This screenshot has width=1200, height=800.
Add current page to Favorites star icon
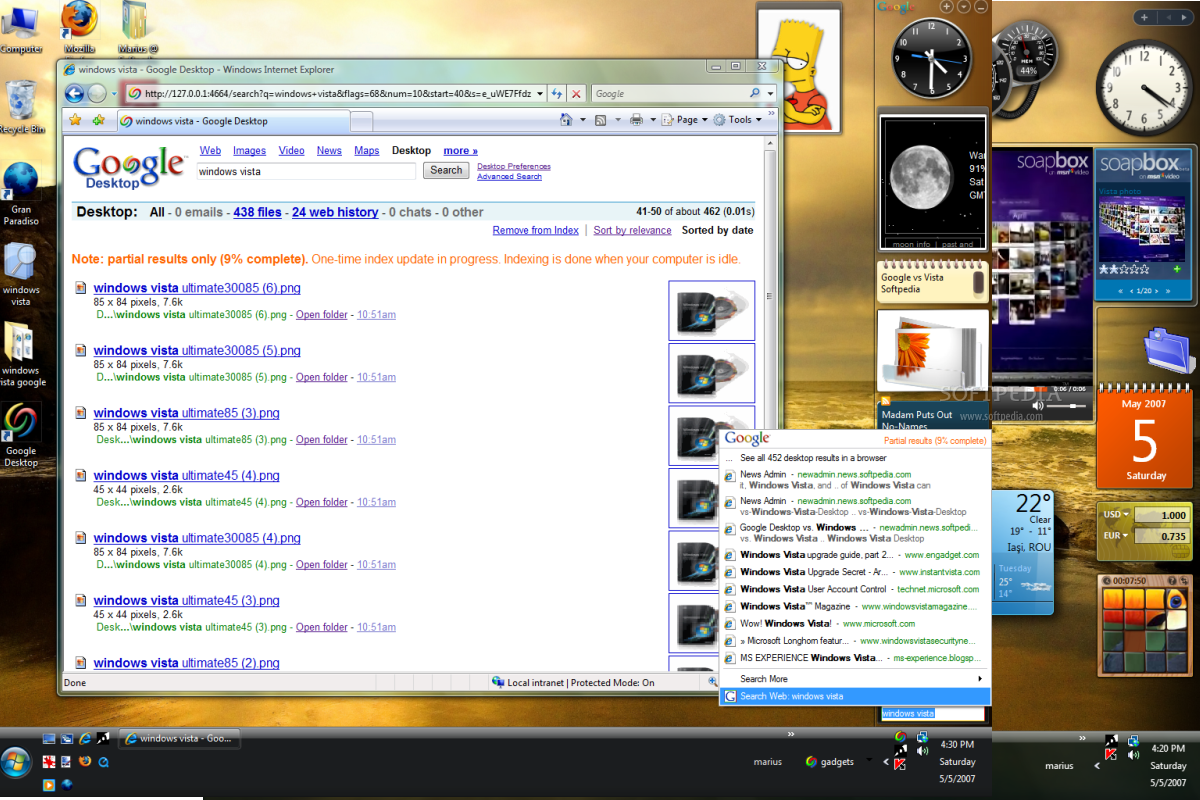pyautogui.click(x=99, y=119)
